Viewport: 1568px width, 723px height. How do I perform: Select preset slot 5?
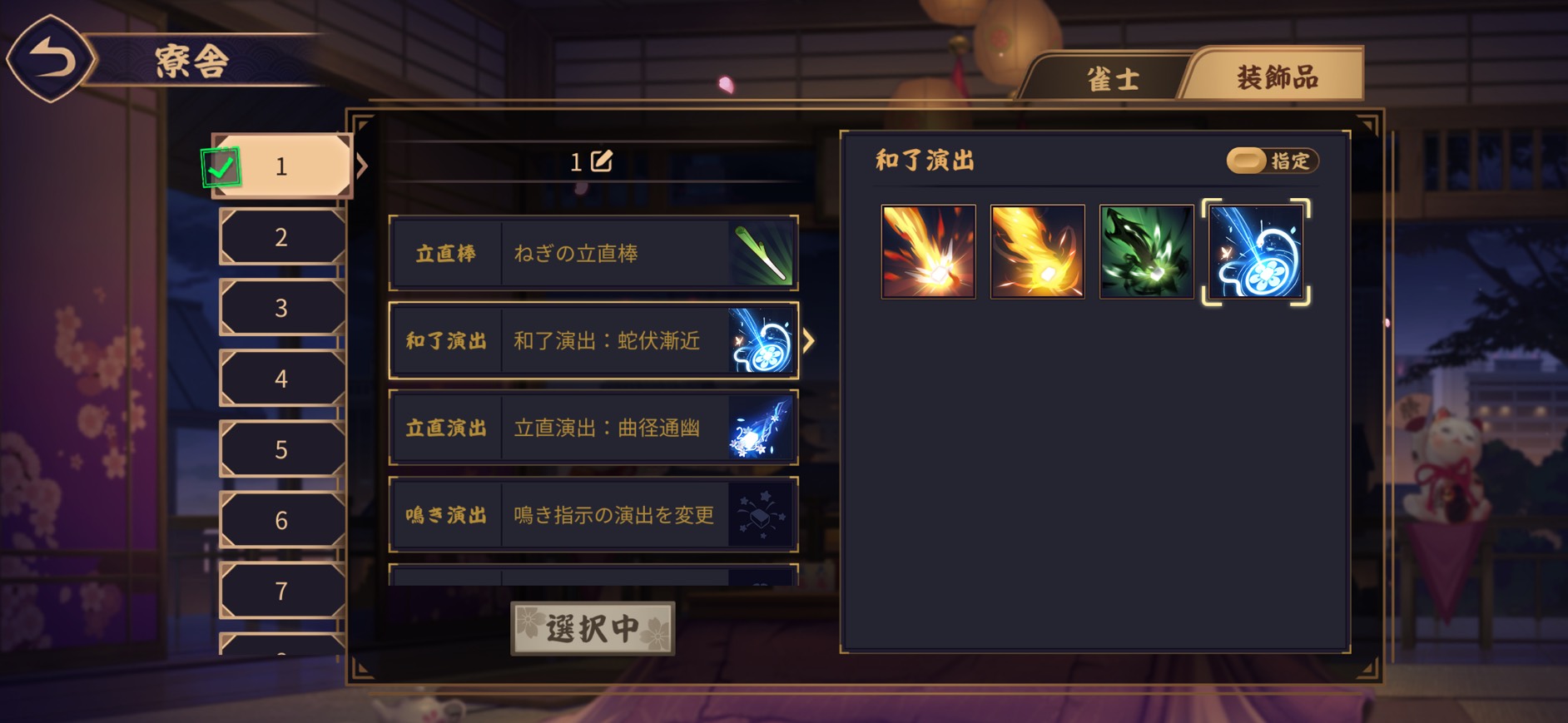[x=282, y=449]
